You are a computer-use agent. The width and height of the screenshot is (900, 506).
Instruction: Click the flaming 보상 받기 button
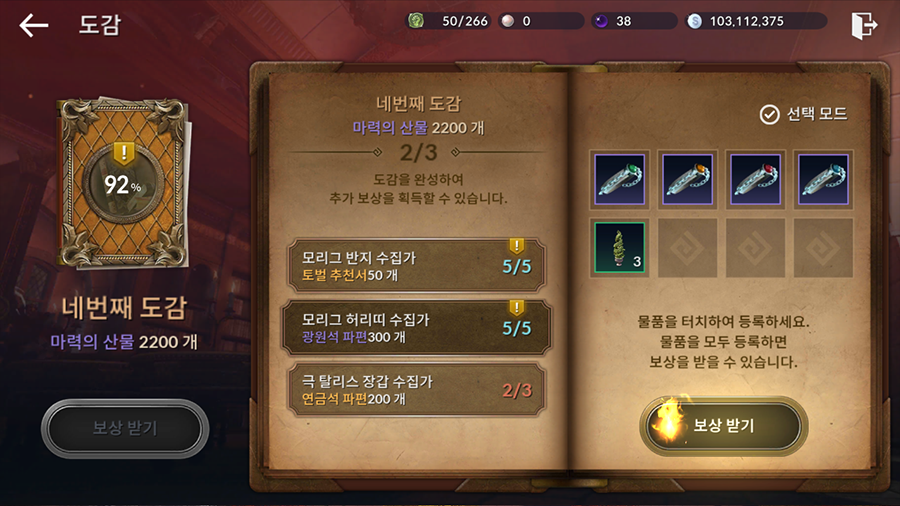723,425
